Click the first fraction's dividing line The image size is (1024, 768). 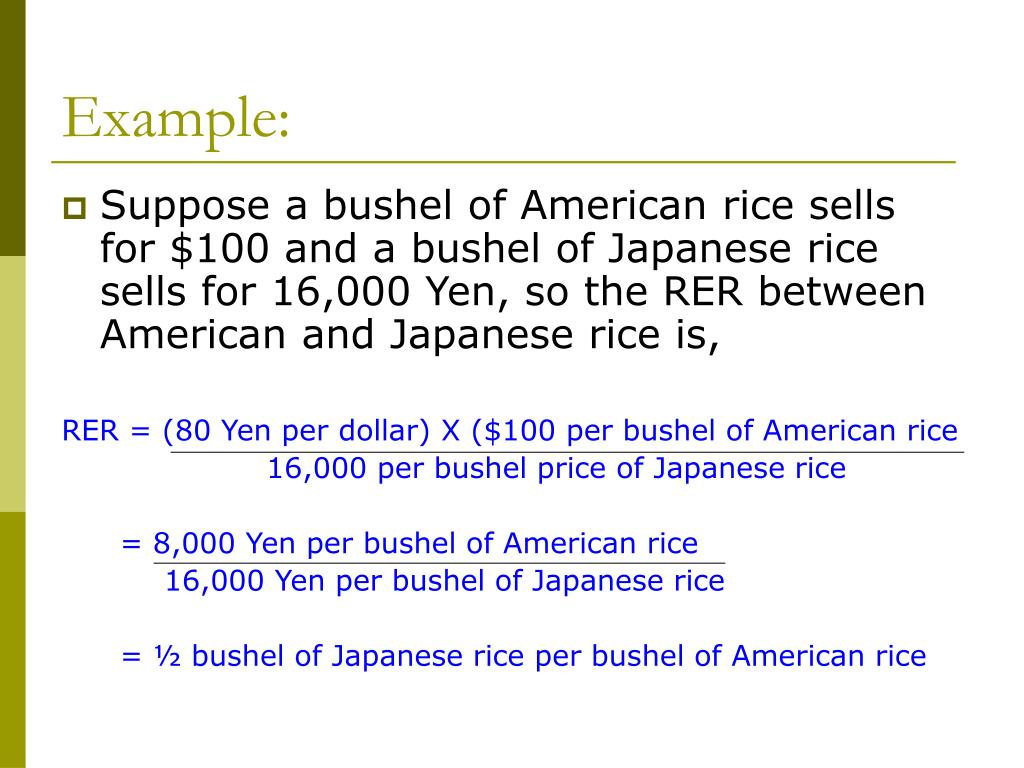[x=567, y=452]
